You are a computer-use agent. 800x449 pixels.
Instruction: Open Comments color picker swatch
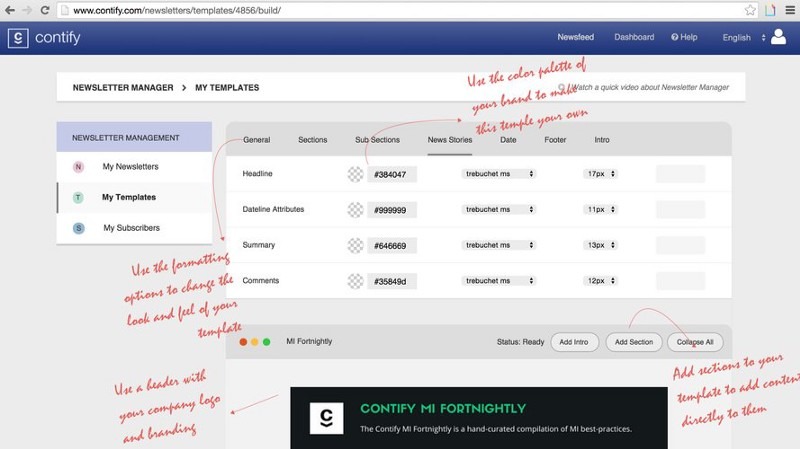[355, 281]
